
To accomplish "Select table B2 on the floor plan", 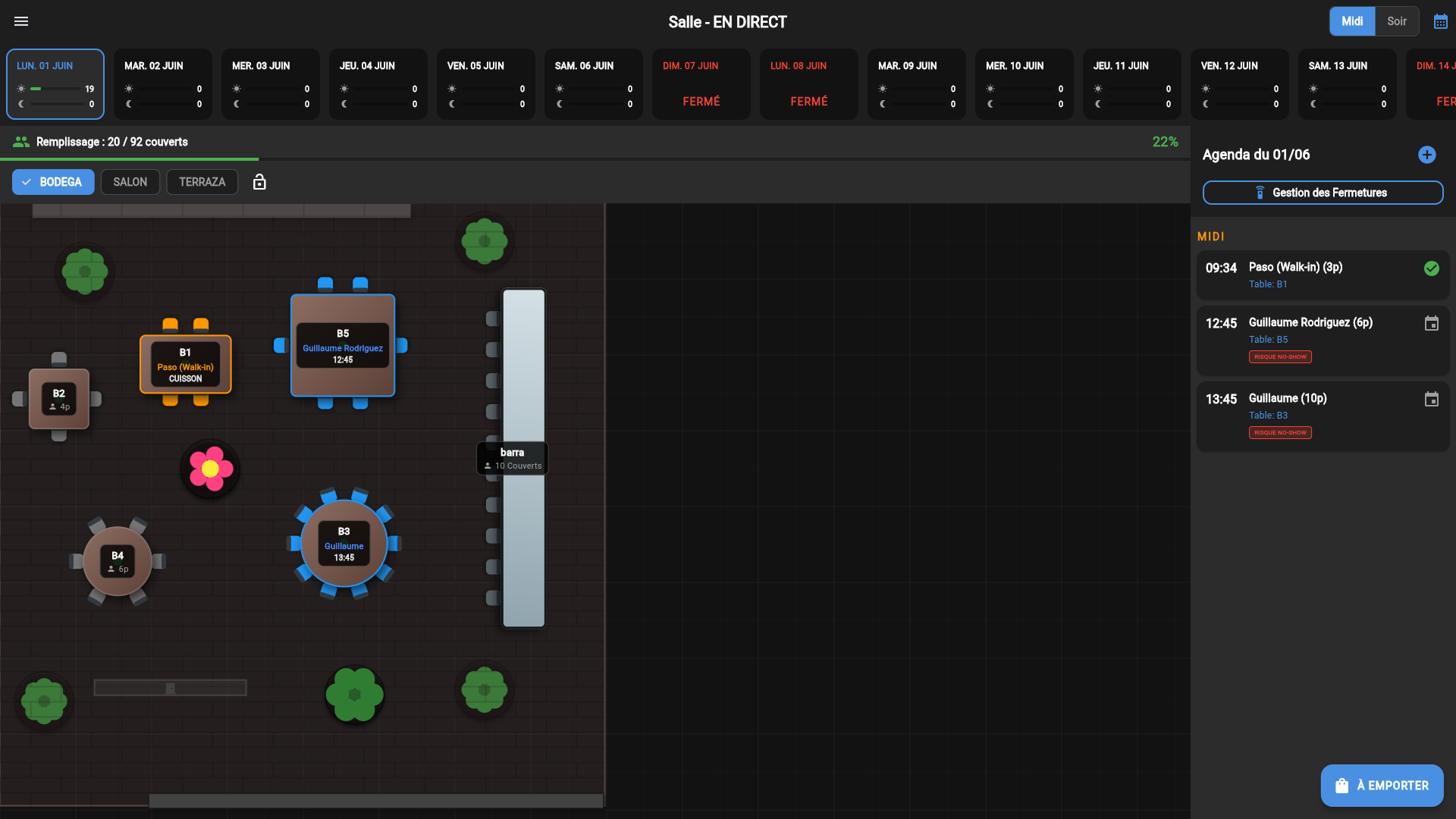I will pos(59,399).
